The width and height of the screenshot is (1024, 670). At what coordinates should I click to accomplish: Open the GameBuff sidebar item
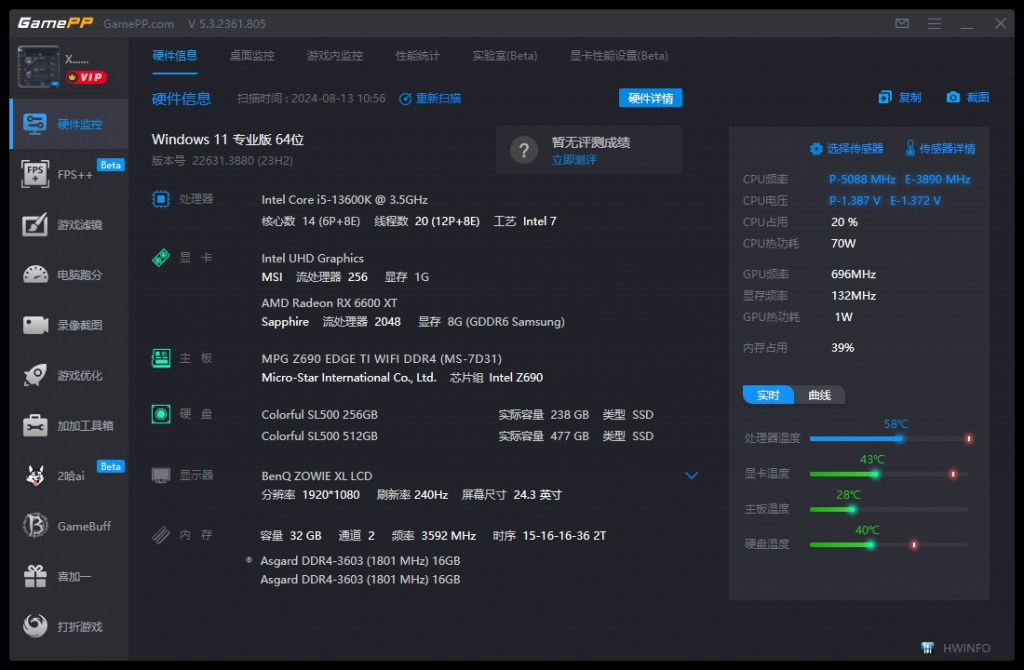pos(69,526)
